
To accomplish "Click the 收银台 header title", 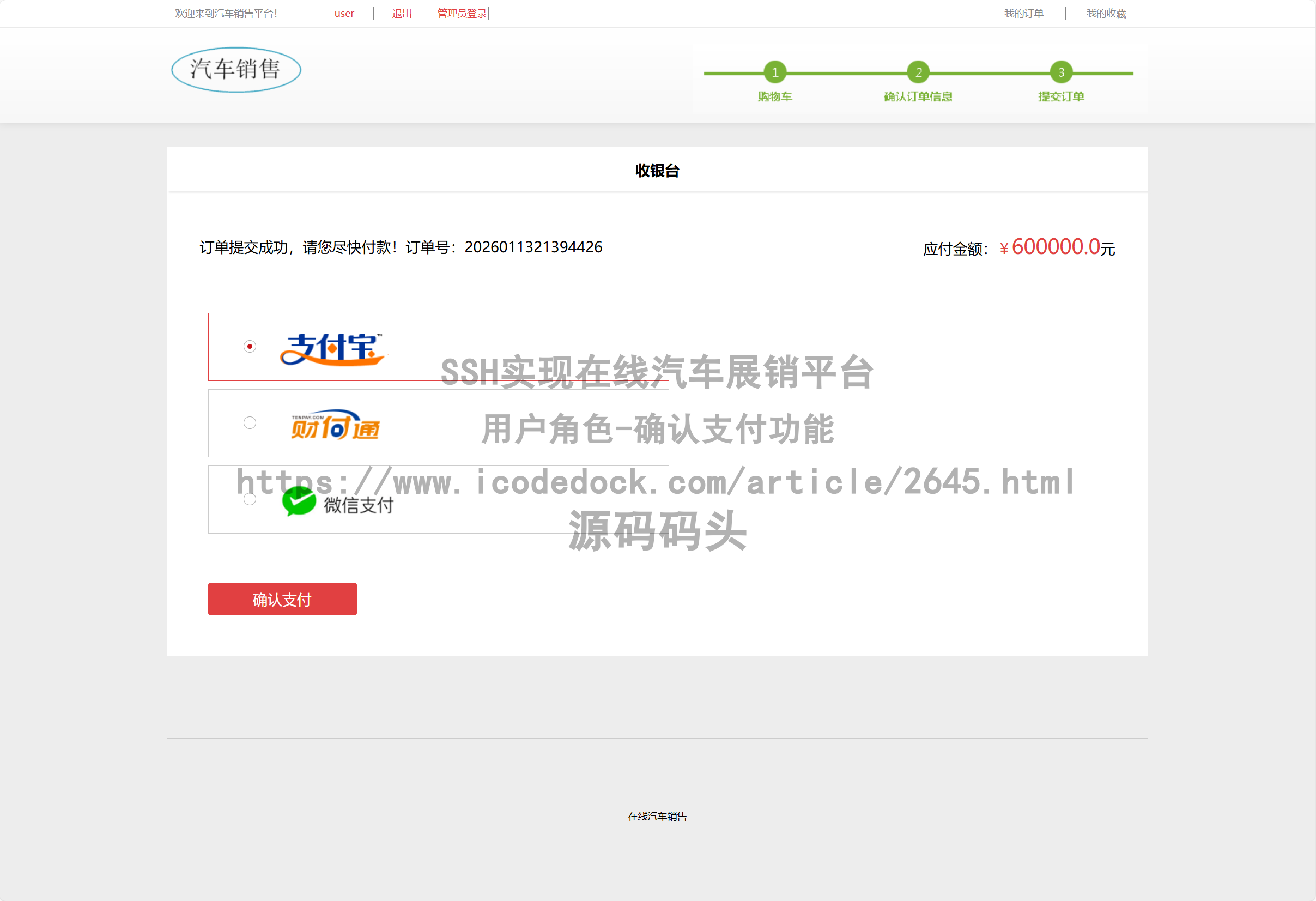I will coord(657,171).
